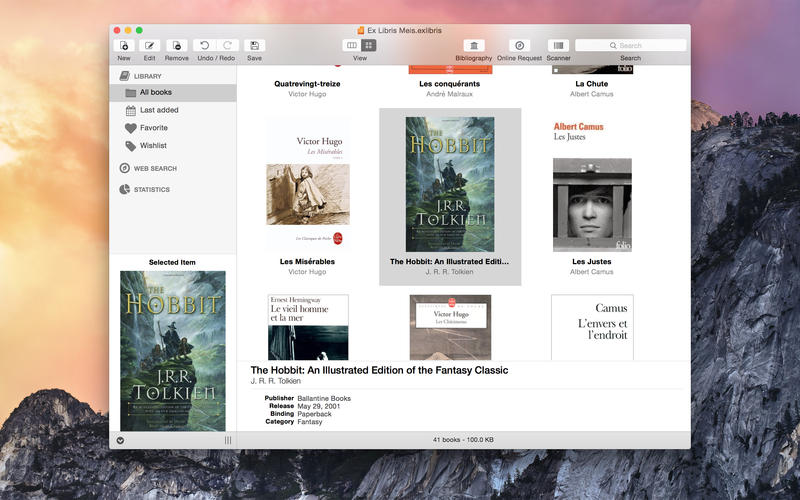Launch the barcode Scanner

(x=558, y=45)
